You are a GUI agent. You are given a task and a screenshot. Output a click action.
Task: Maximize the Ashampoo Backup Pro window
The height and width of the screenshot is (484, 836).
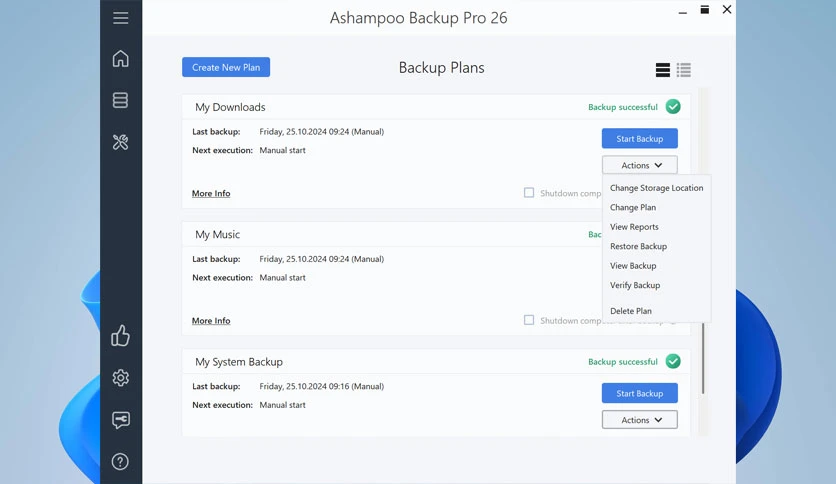pos(705,10)
